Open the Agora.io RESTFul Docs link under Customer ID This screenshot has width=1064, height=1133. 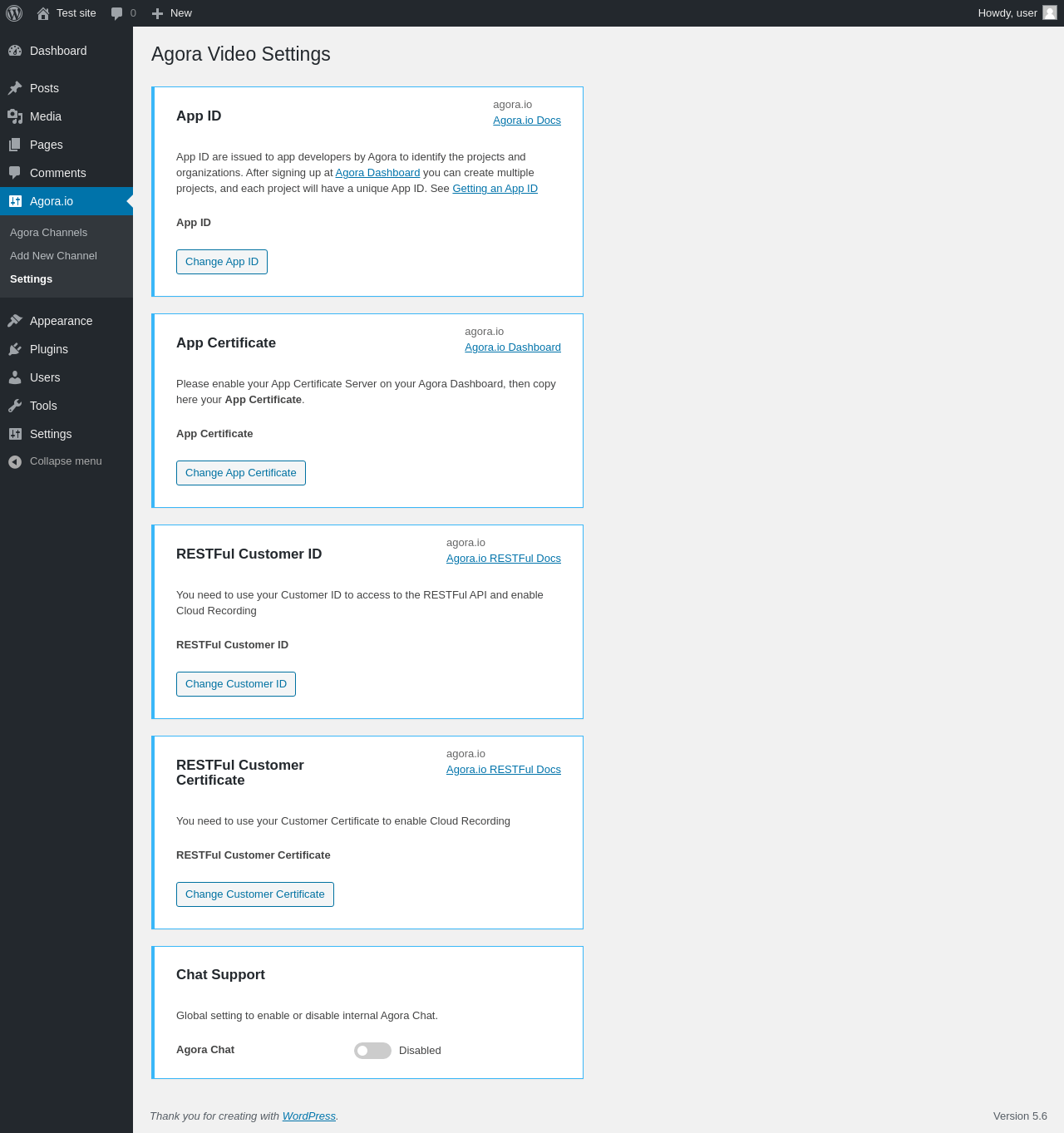503,559
